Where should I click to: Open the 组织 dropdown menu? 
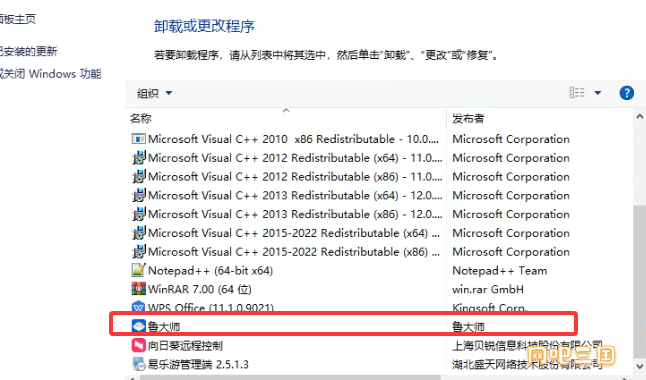click(x=154, y=94)
